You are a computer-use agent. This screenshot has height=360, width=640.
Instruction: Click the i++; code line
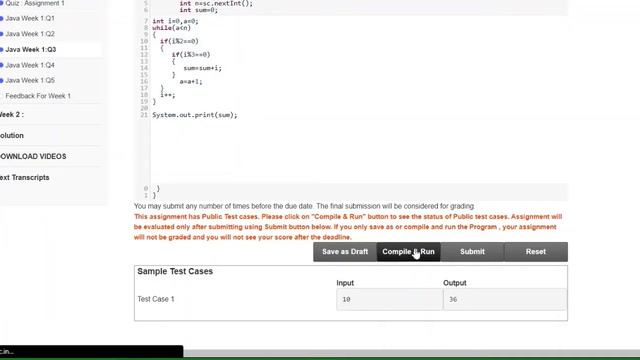pyautogui.click(x=167, y=95)
